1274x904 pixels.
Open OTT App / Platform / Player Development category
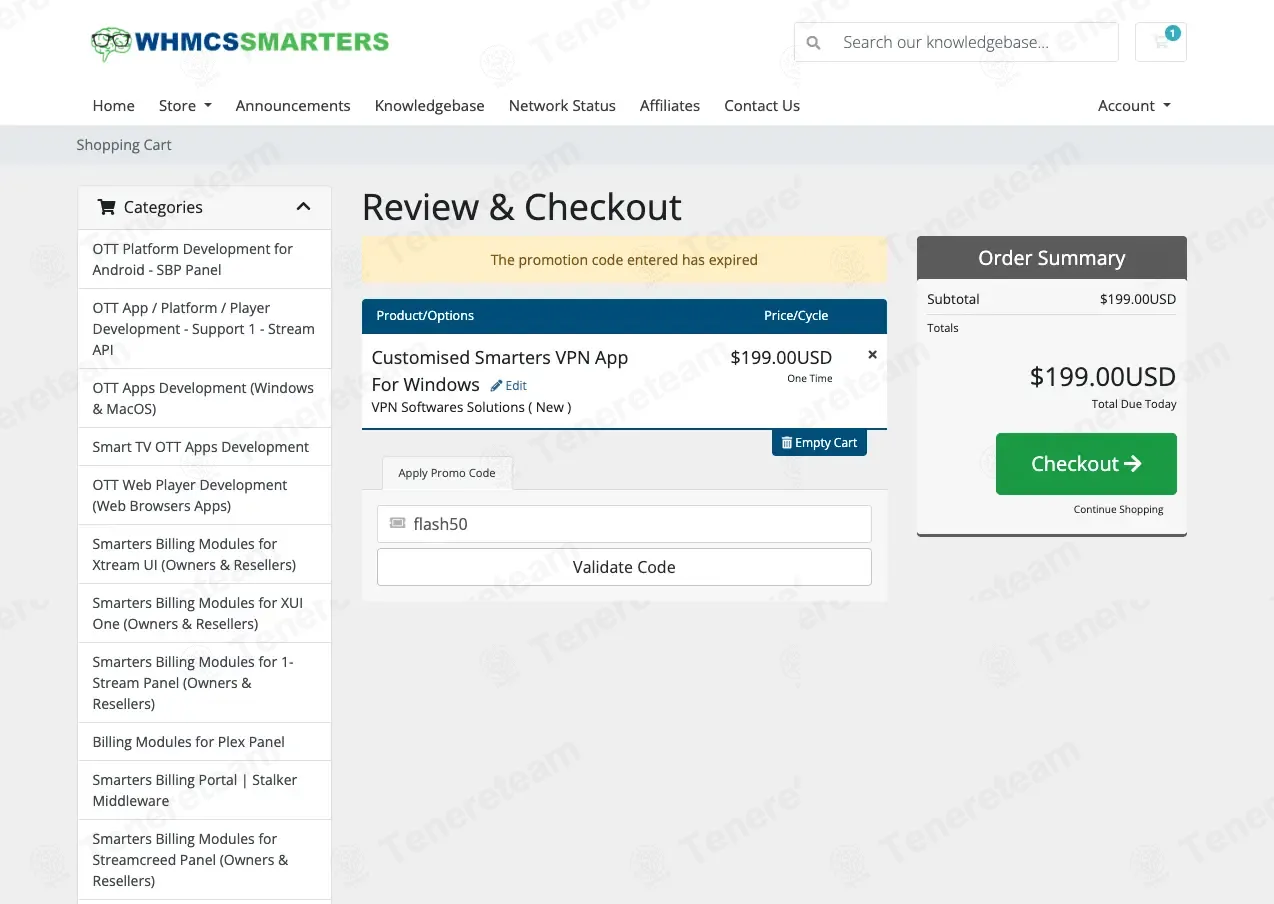tap(204, 329)
